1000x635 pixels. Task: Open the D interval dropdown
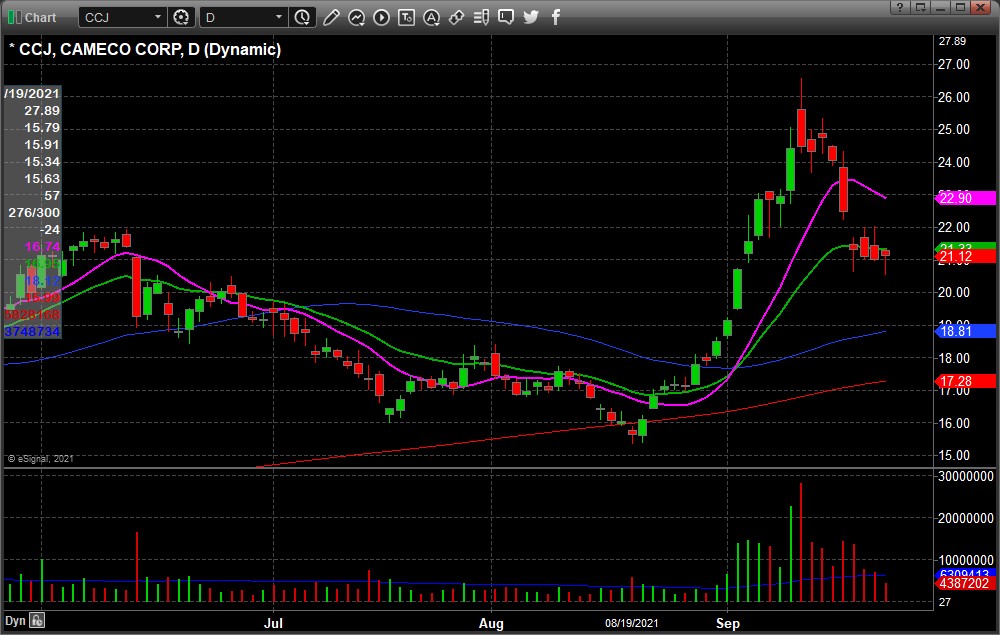coord(278,17)
